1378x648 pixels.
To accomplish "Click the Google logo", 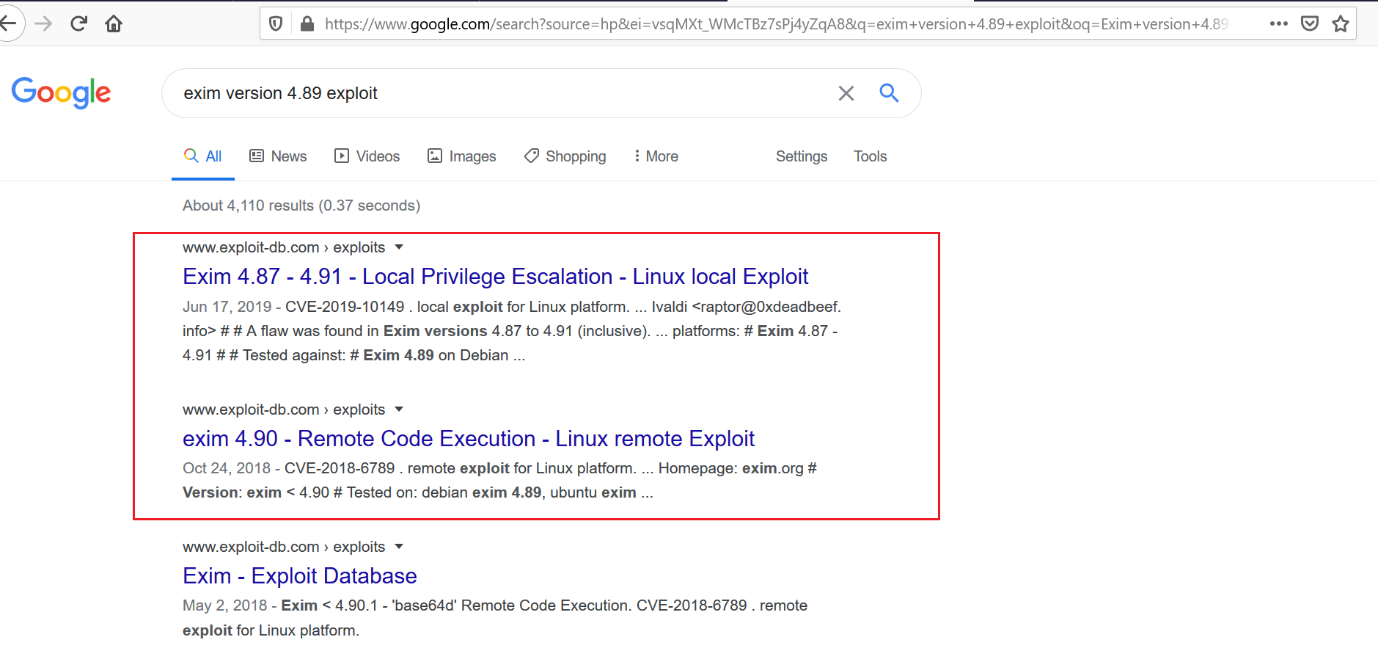I will (x=61, y=93).
